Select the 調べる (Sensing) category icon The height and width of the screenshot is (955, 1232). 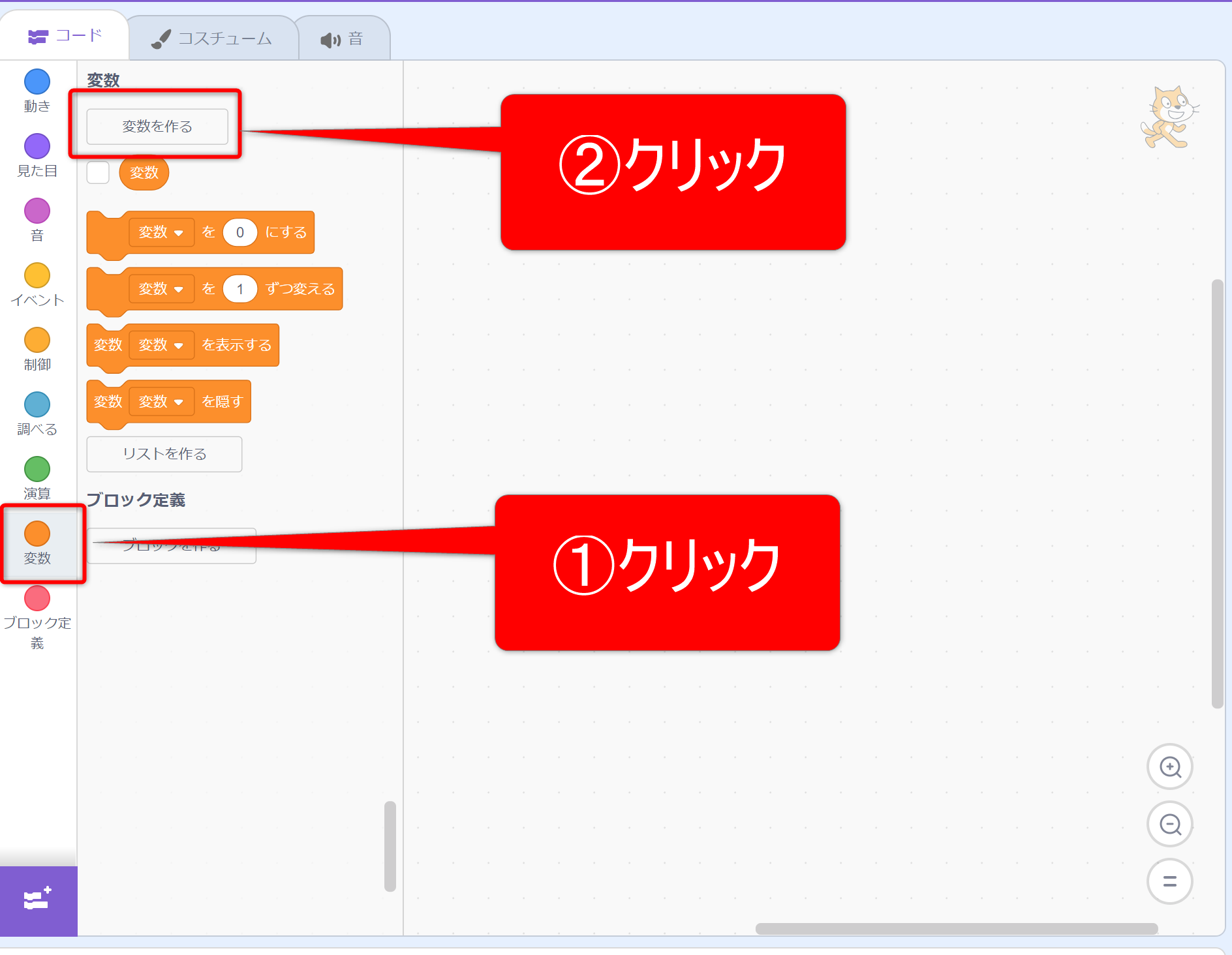37,405
